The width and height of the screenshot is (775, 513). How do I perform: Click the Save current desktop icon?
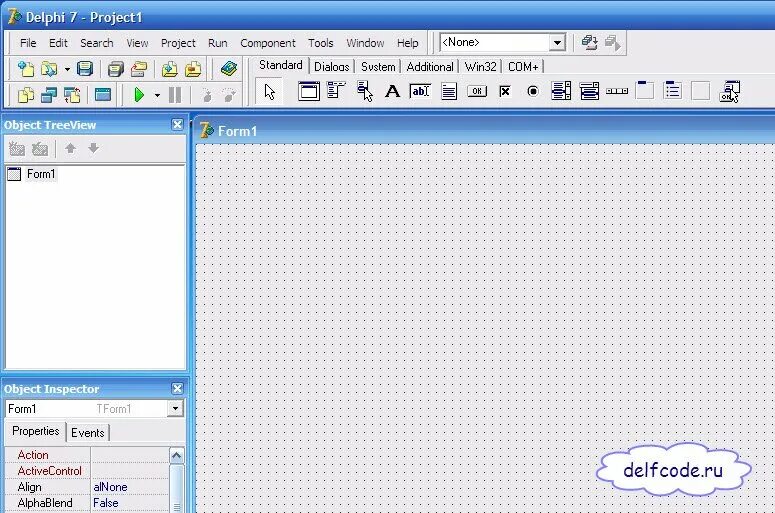pyautogui.click(x=589, y=43)
